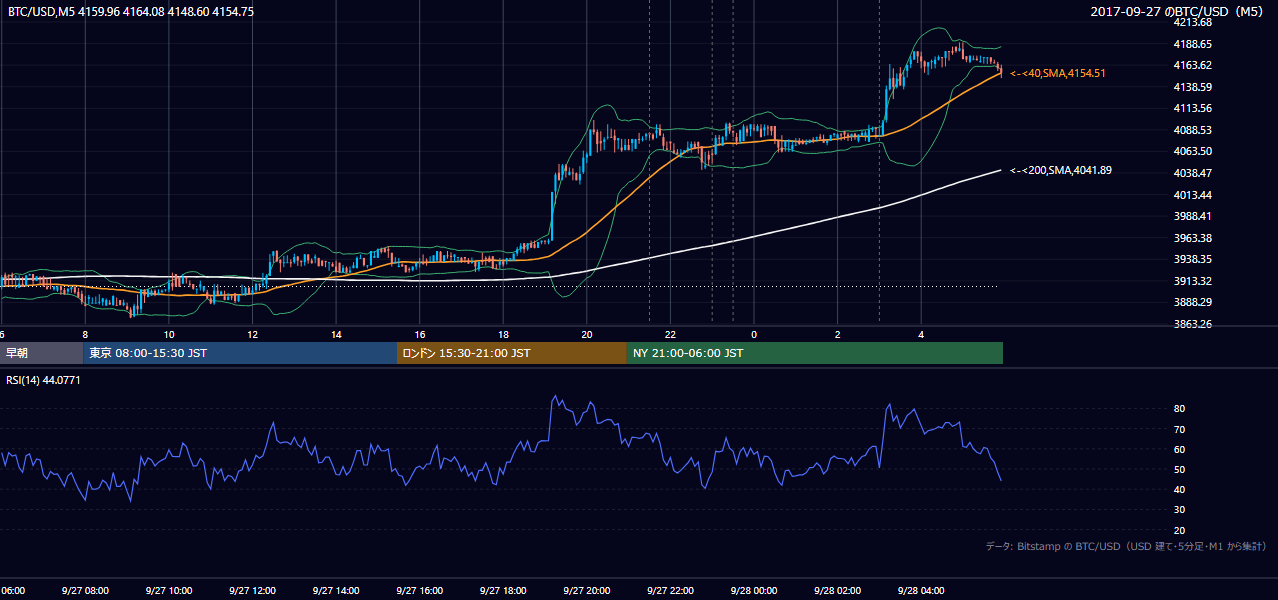Click hour label 8 under price chart
This screenshot has height=600, width=1278.
point(85,335)
